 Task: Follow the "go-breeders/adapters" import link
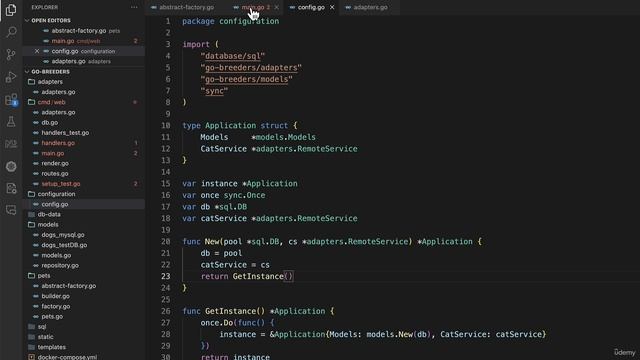pyautogui.click(x=251, y=67)
